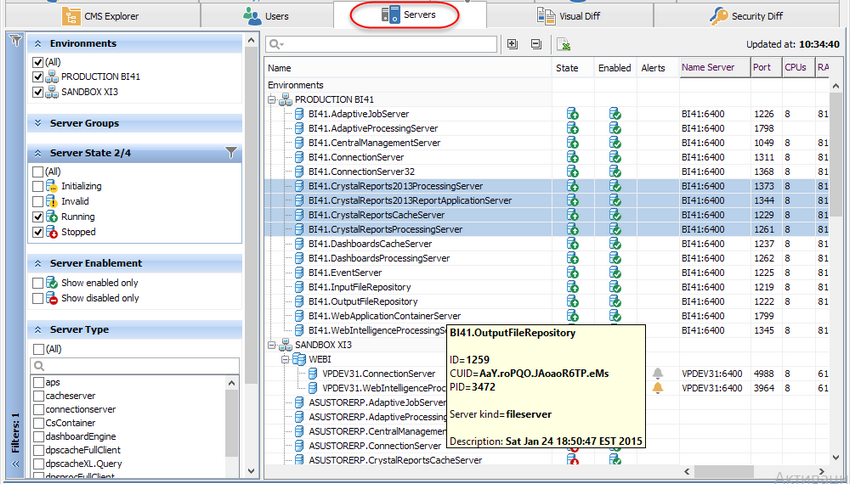Sort by the Alerts column header
The width and height of the screenshot is (850, 484).
658,68
